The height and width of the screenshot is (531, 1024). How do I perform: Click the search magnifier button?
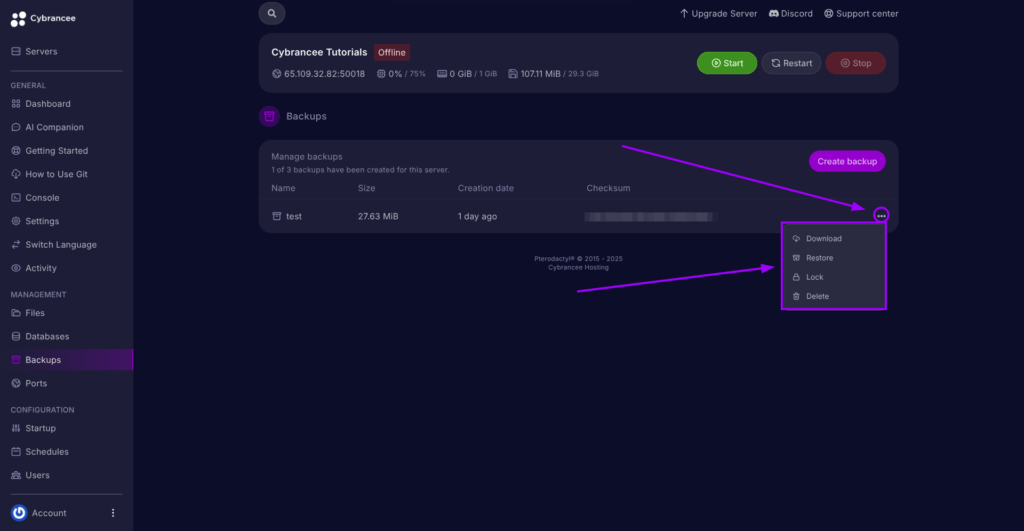(x=272, y=13)
